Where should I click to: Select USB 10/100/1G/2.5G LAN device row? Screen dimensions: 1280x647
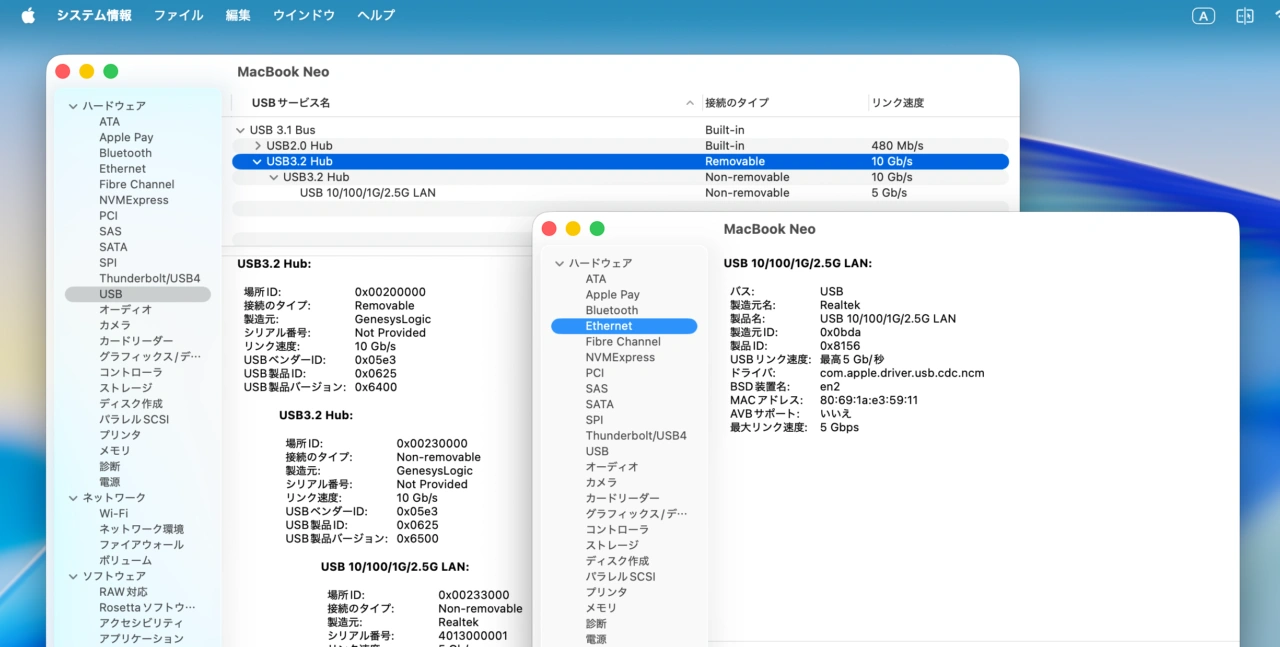tap(367, 193)
